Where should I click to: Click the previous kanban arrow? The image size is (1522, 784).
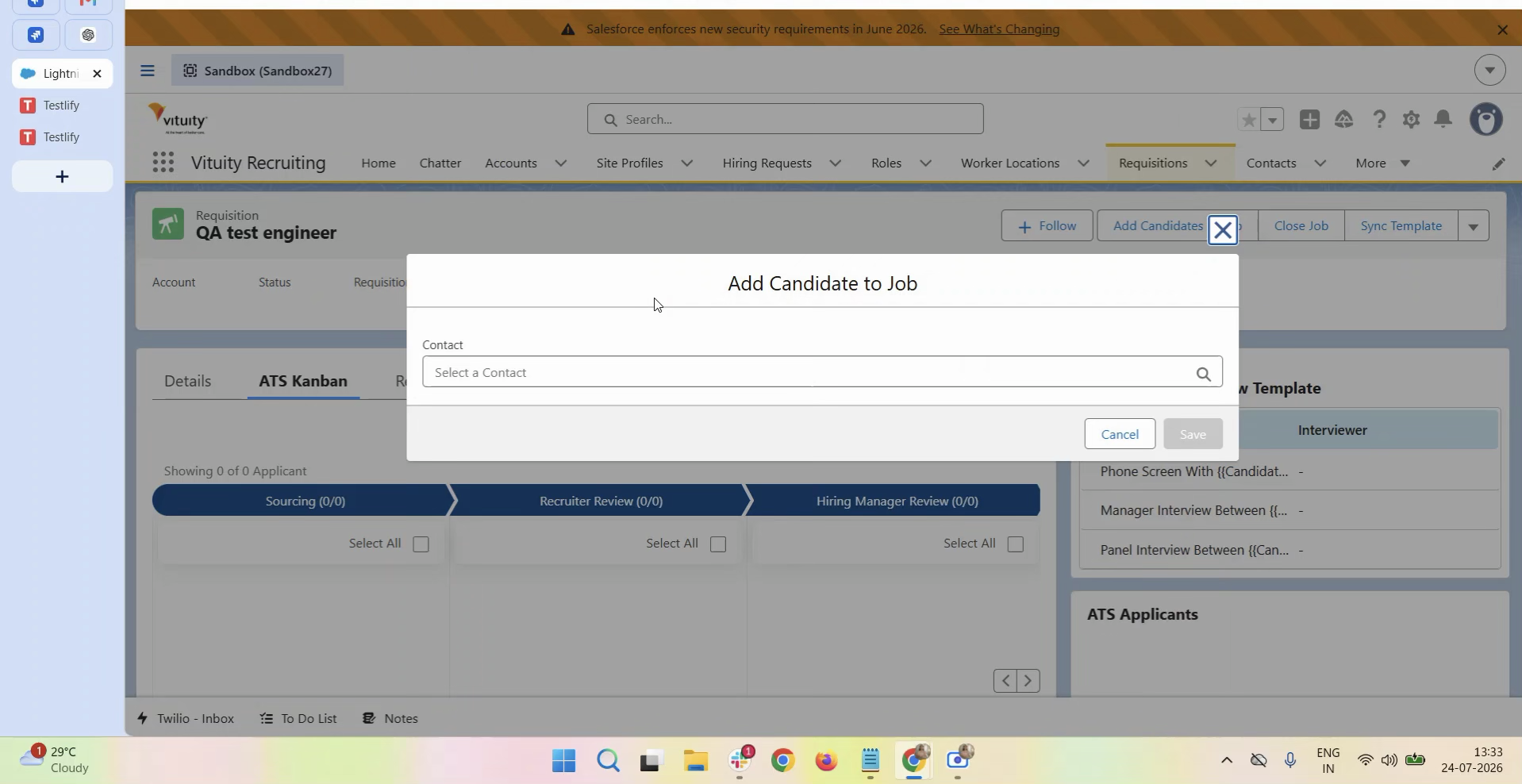[1005, 681]
